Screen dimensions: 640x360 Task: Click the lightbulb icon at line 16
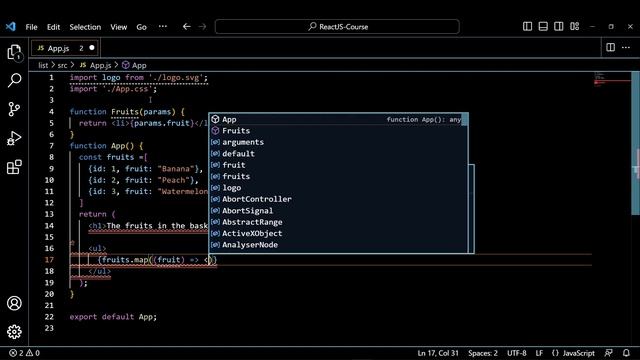(72, 243)
